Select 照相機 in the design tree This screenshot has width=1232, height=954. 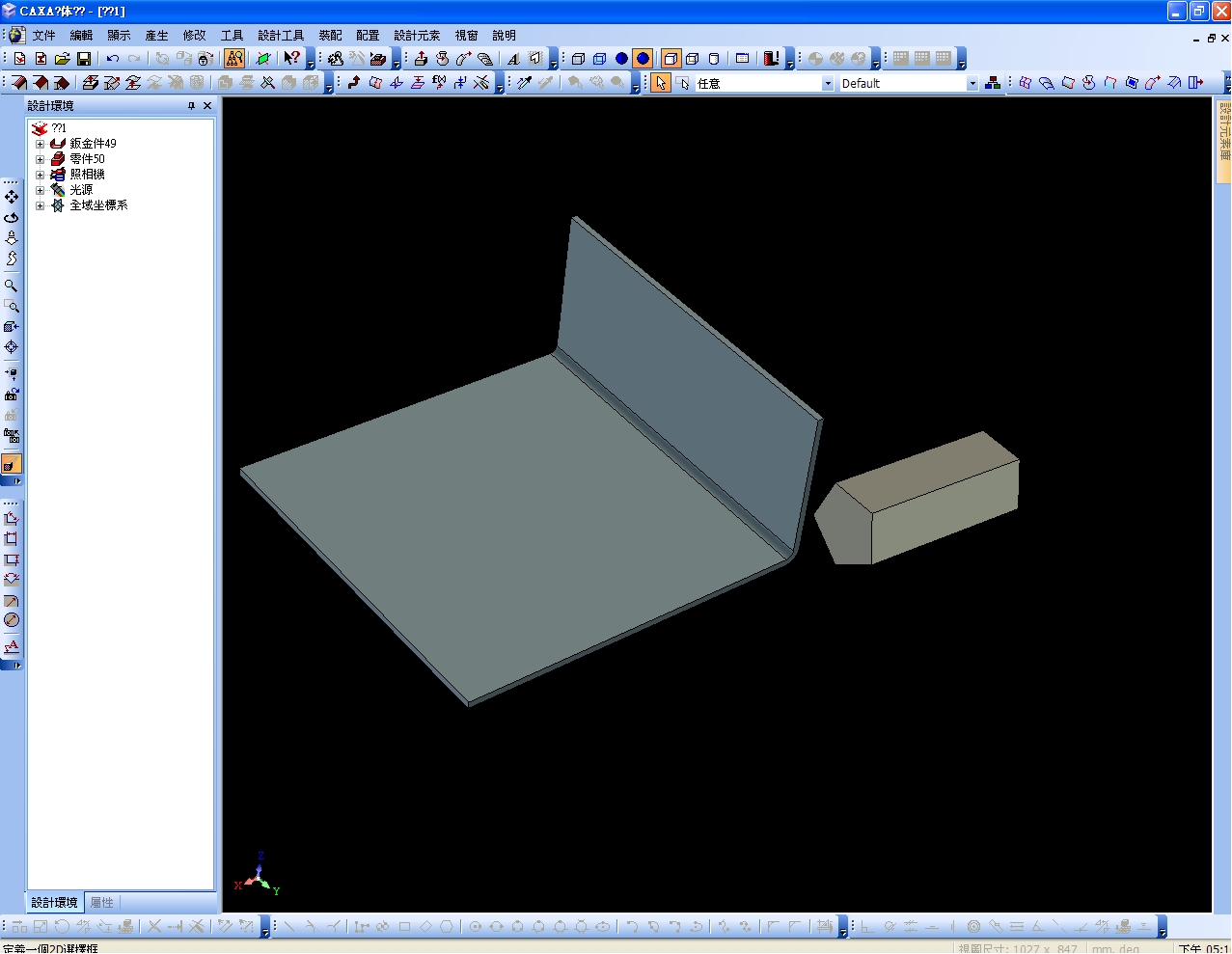(87, 175)
